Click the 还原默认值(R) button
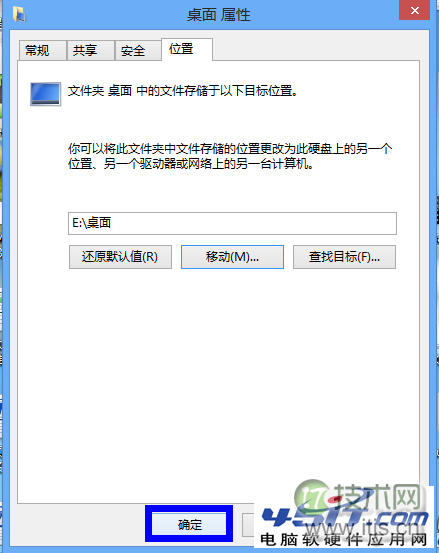The height and width of the screenshot is (553, 439). (120, 257)
